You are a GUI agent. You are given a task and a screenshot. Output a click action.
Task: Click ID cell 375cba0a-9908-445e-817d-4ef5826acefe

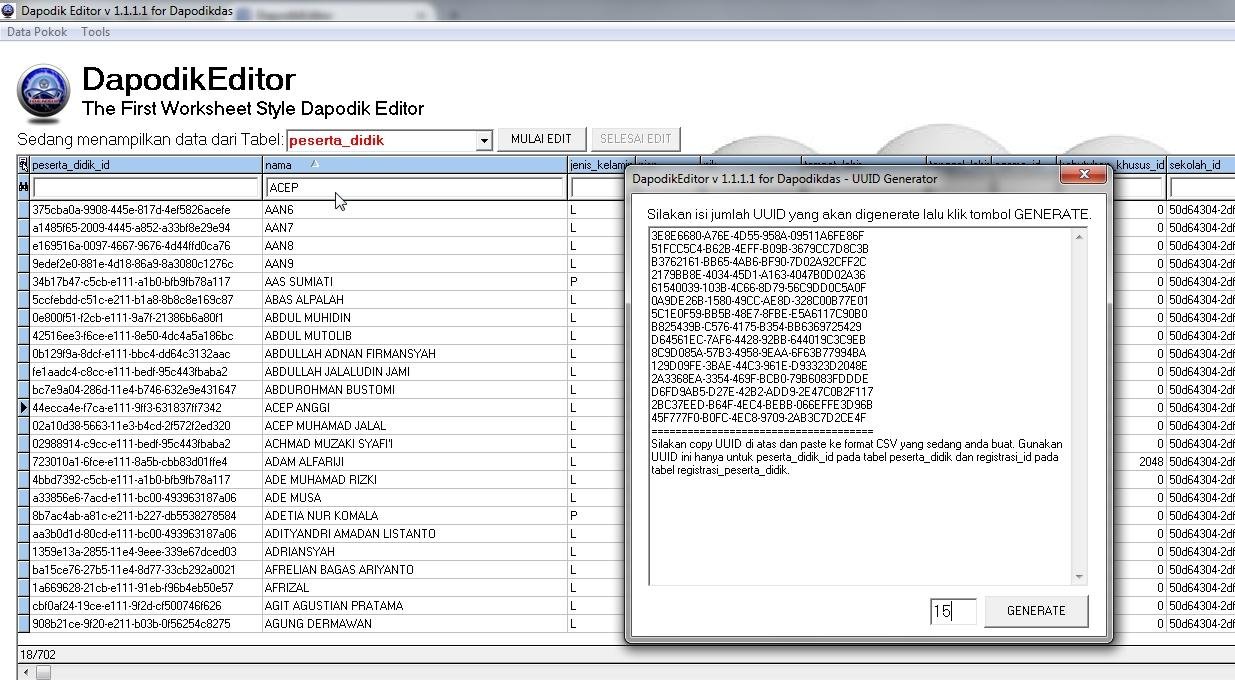coord(146,210)
